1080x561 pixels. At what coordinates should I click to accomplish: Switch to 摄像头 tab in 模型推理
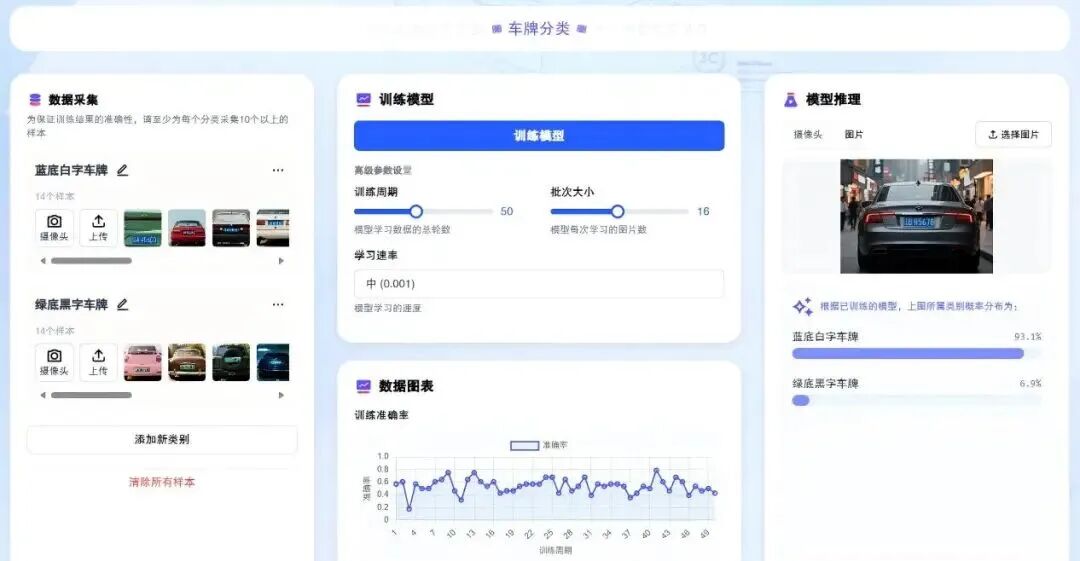[x=808, y=134]
